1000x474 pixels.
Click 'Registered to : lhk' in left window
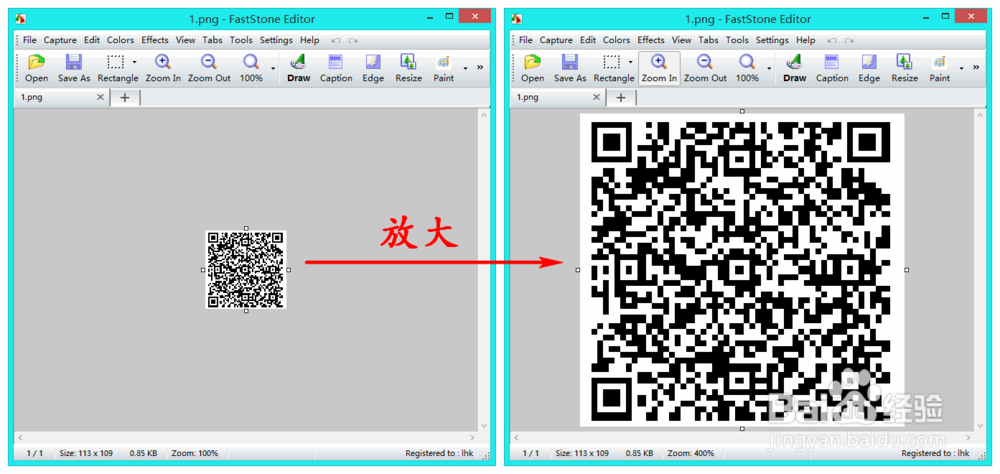click(x=439, y=454)
